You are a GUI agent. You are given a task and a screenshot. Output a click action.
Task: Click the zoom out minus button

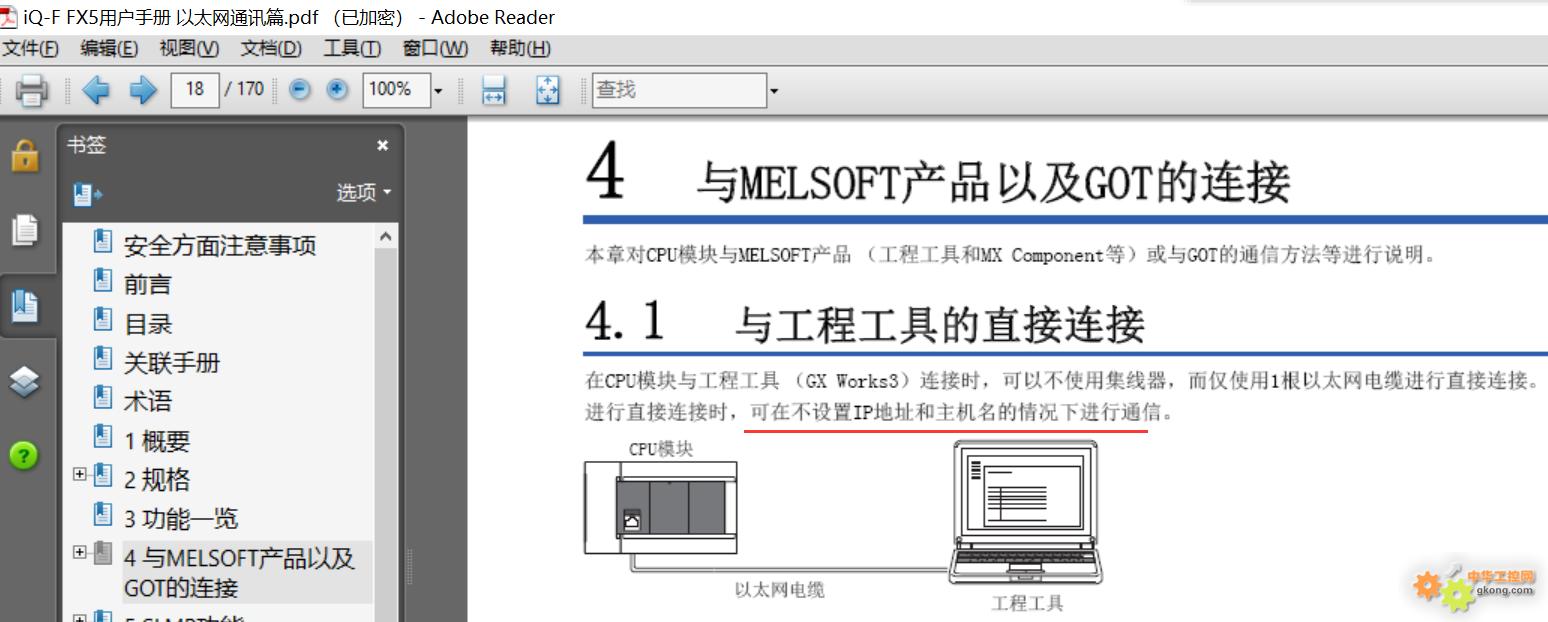299,90
